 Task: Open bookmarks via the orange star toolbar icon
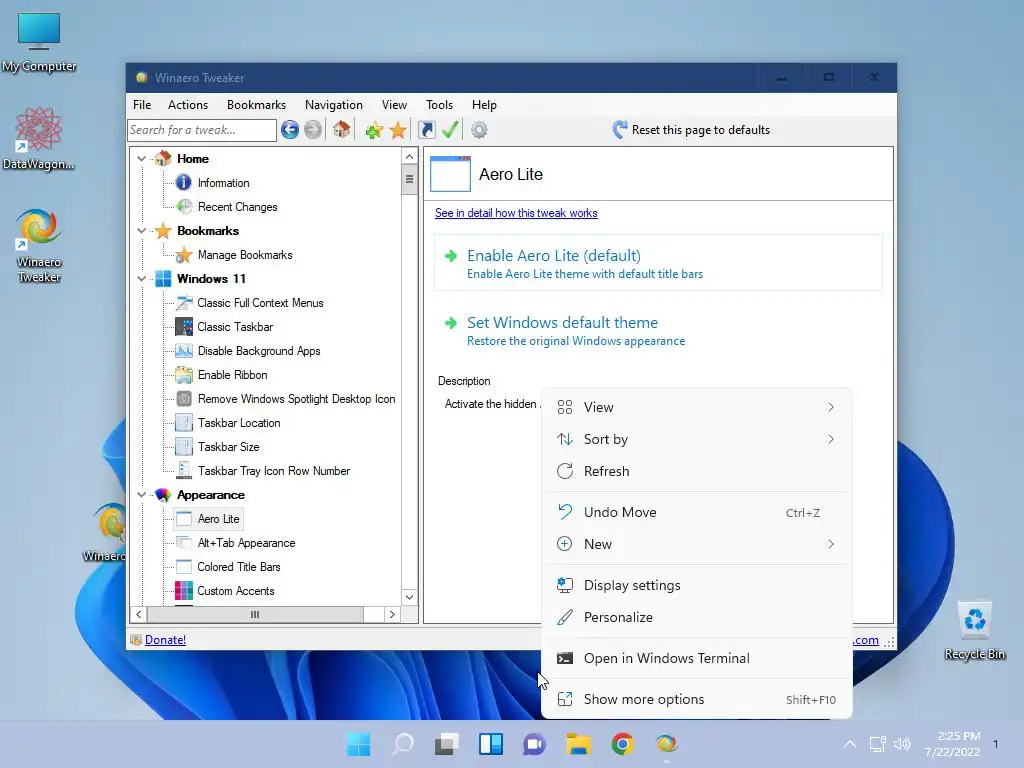(x=398, y=130)
